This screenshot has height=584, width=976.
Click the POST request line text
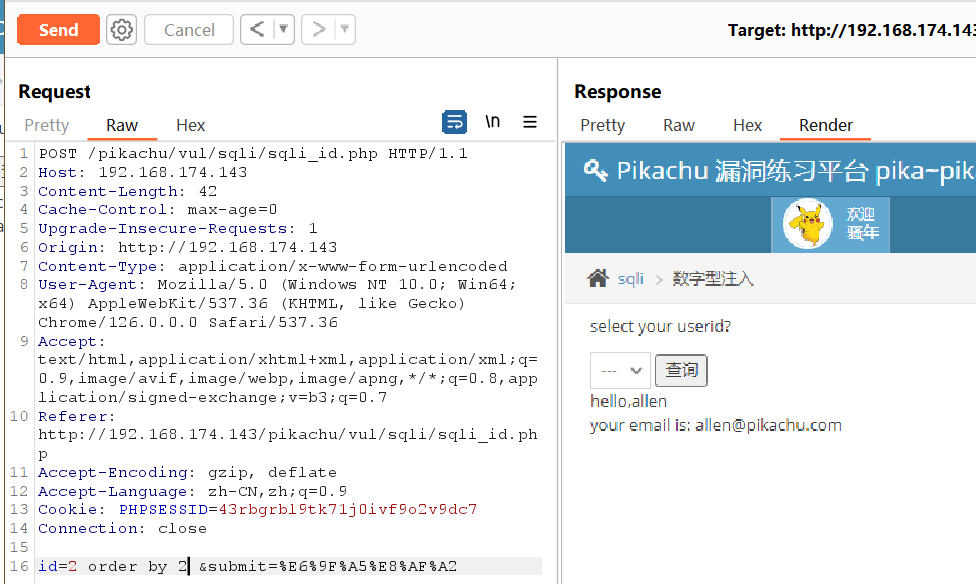[253, 154]
